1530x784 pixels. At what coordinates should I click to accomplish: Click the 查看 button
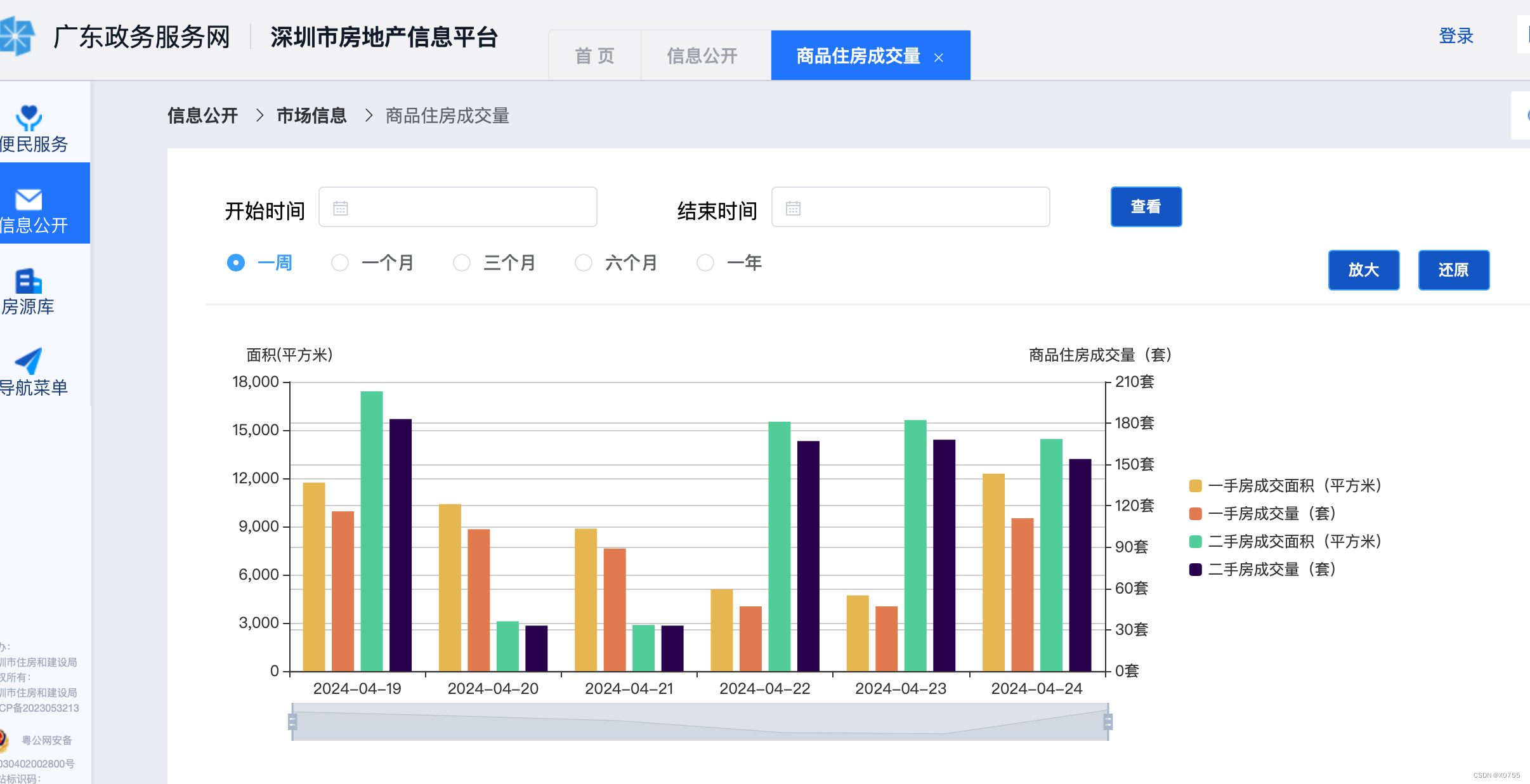click(x=1146, y=207)
